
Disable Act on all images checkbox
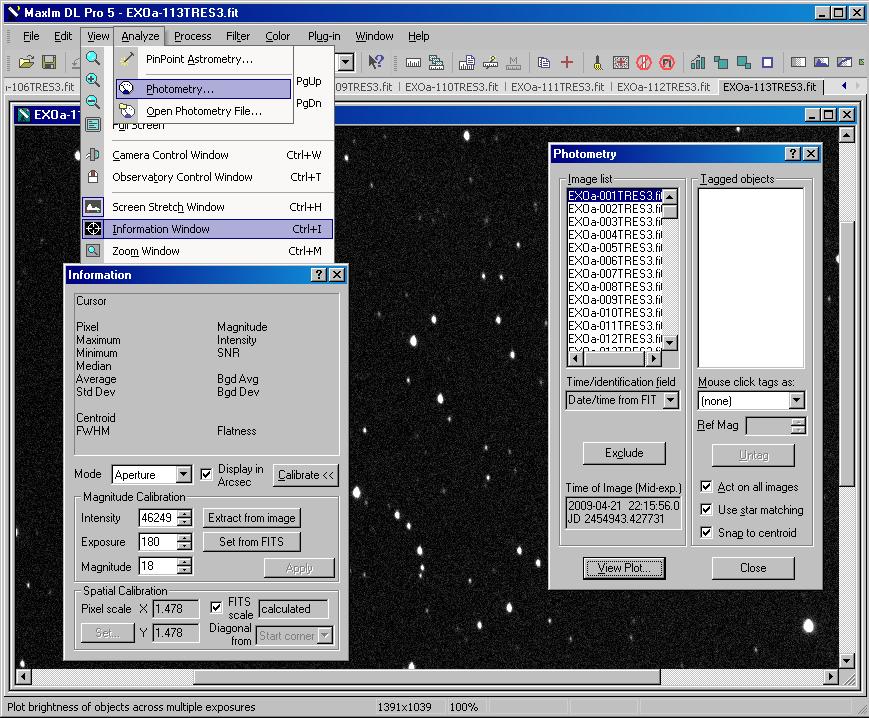tap(706, 487)
